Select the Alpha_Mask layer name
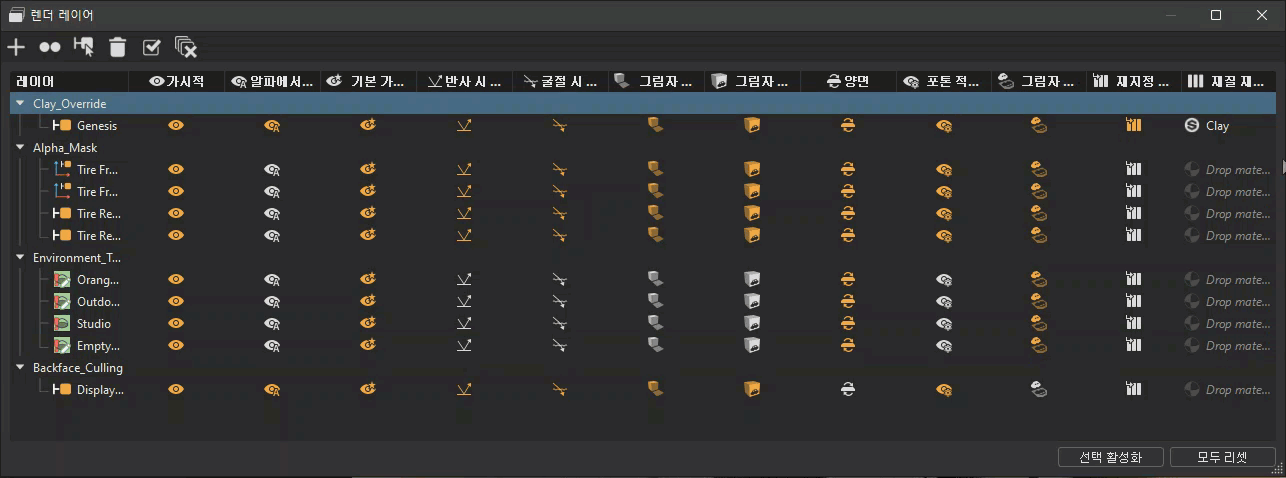Viewport: 1286px width, 478px height. tap(65, 148)
